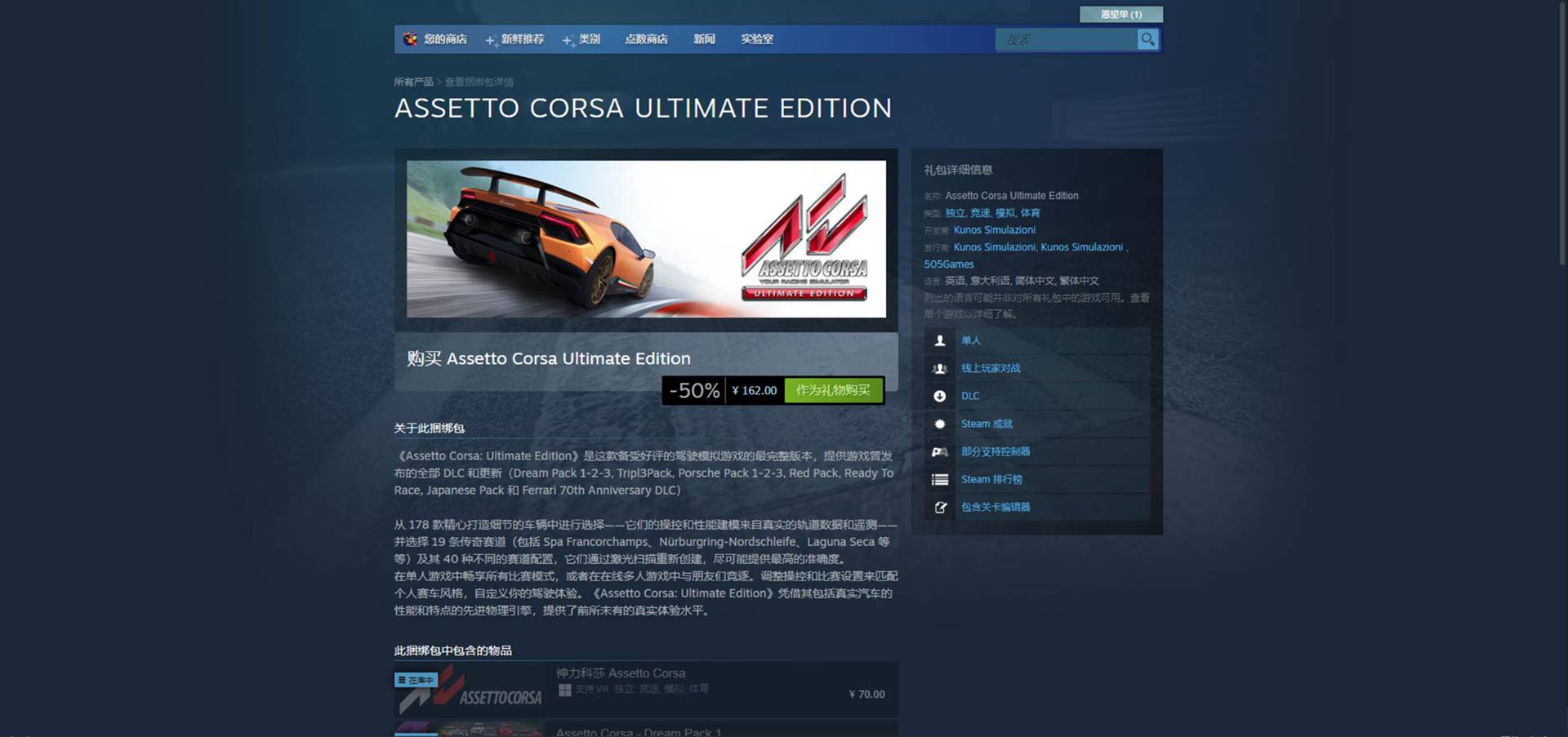Click the Steam leaderboards list icon
1568x737 pixels.
tap(940, 479)
